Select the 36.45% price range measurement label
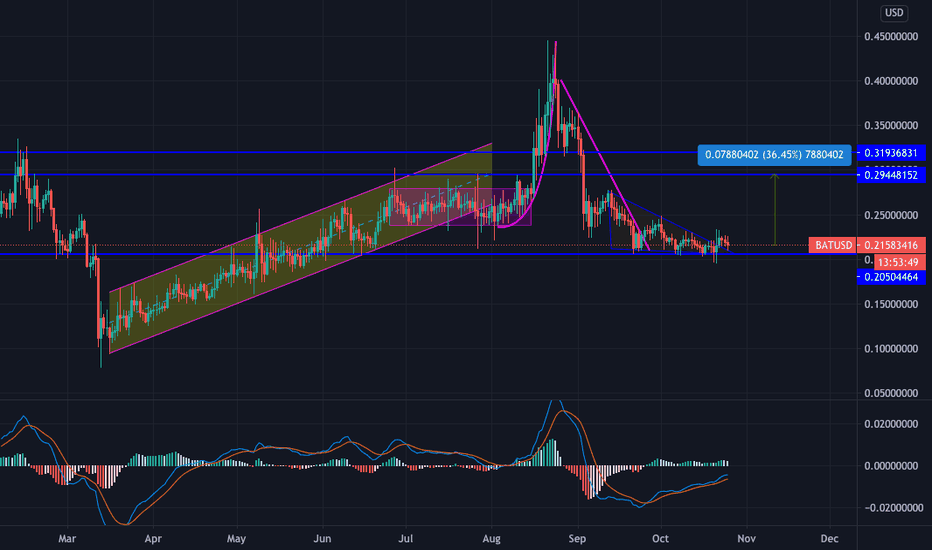This screenshot has height=550, width=932. point(774,155)
